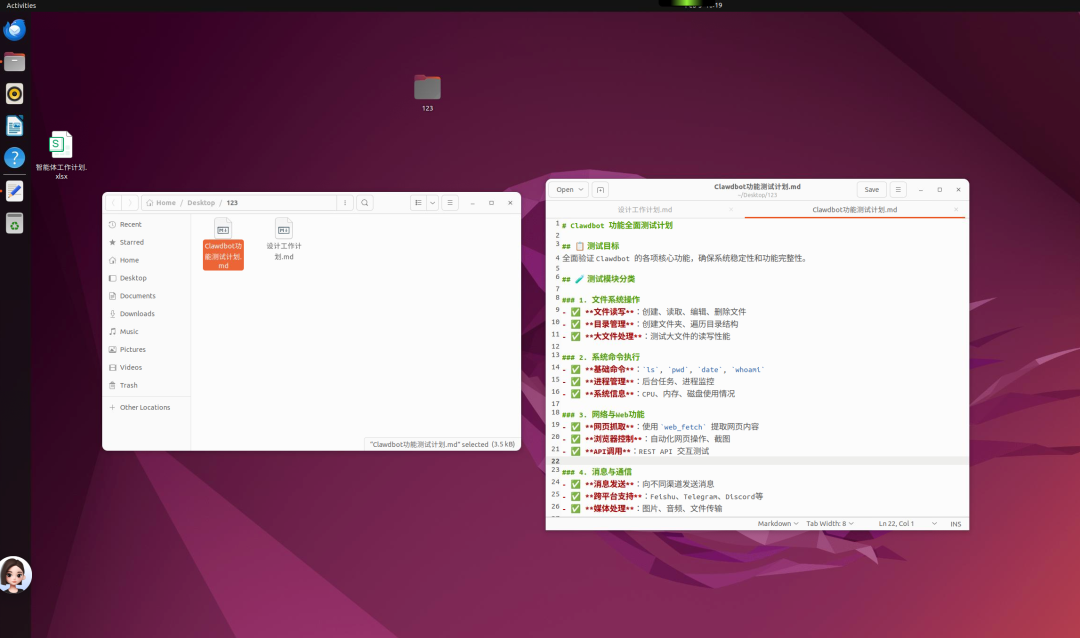Open the Files app in the dock
Image resolution: width=1080 pixels, height=638 pixels.
(14, 62)
